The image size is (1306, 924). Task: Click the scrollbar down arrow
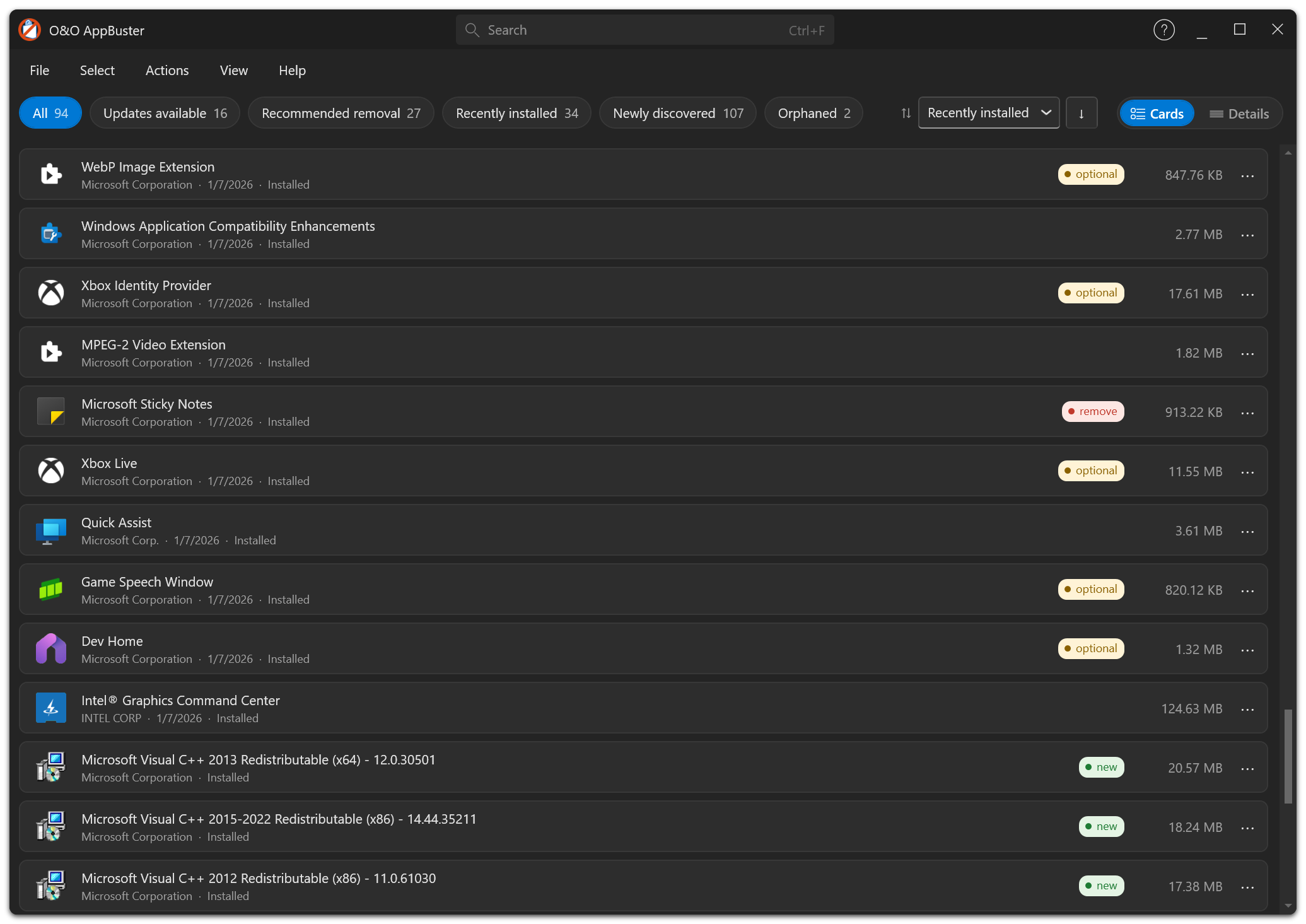[x=1288, y=906]
